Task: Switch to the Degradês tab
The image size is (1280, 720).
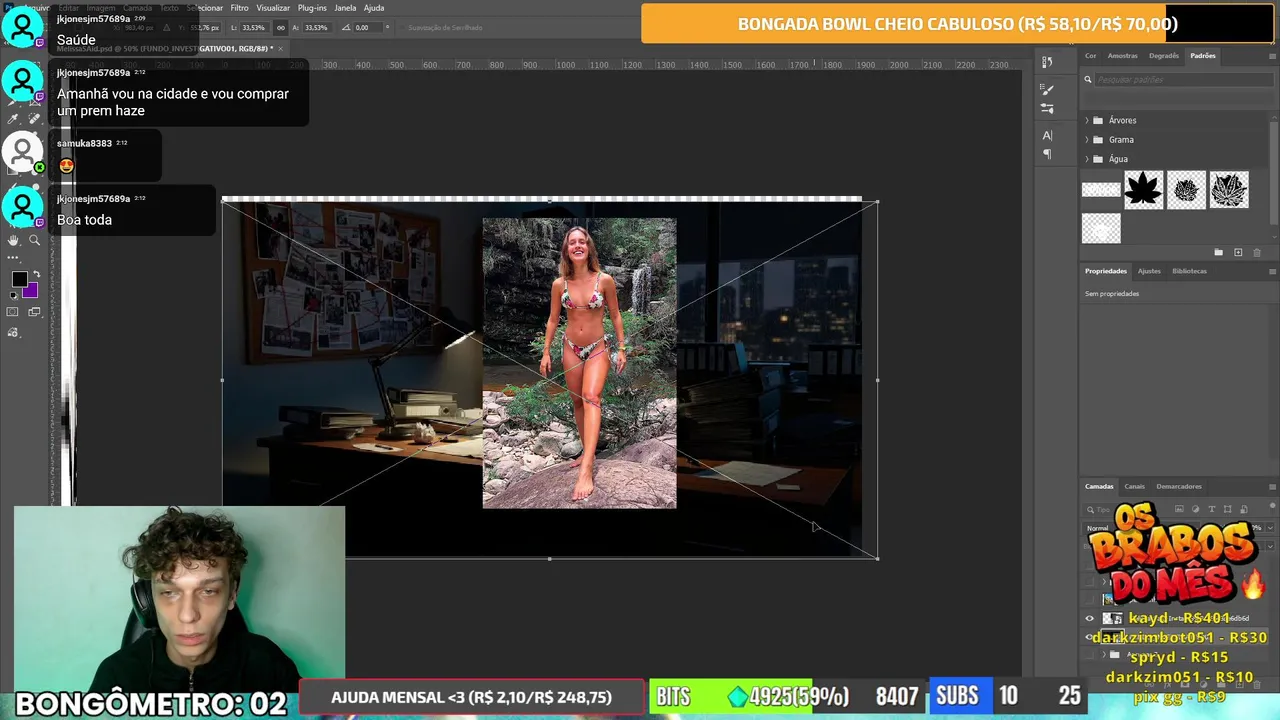Action: coord(1164,56)
